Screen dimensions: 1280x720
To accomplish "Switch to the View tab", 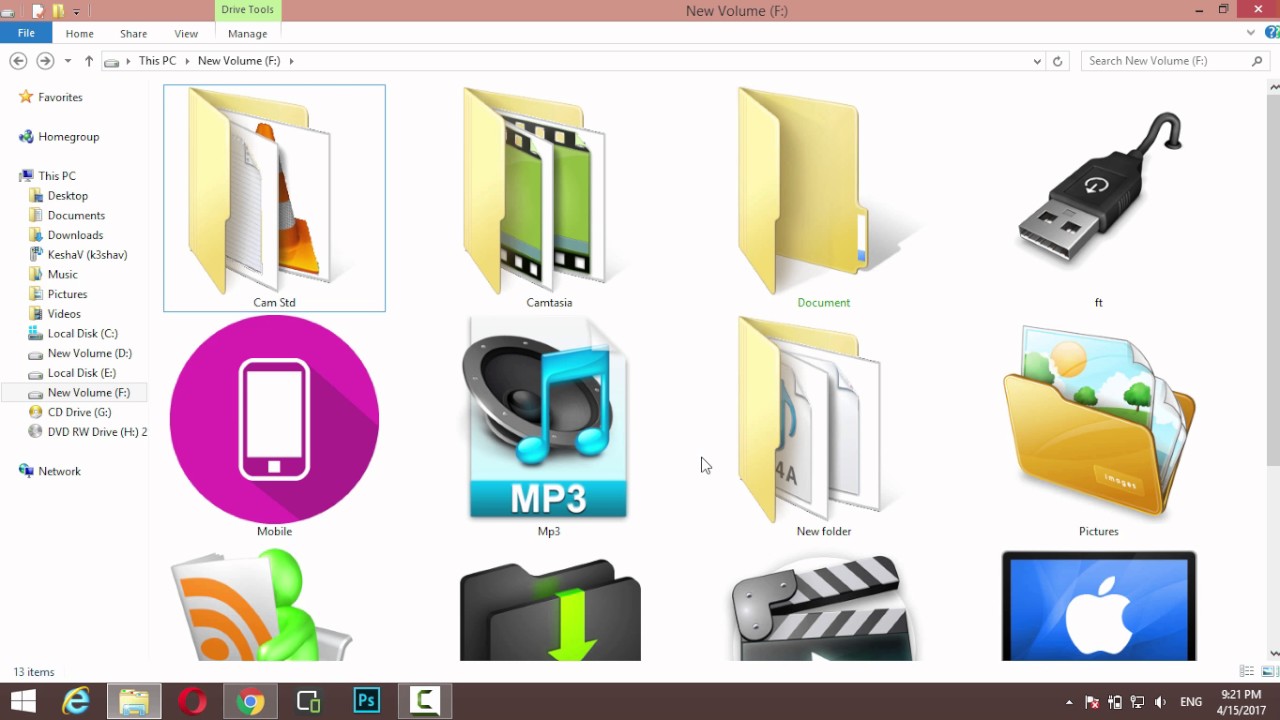I will tap(186, 33).
